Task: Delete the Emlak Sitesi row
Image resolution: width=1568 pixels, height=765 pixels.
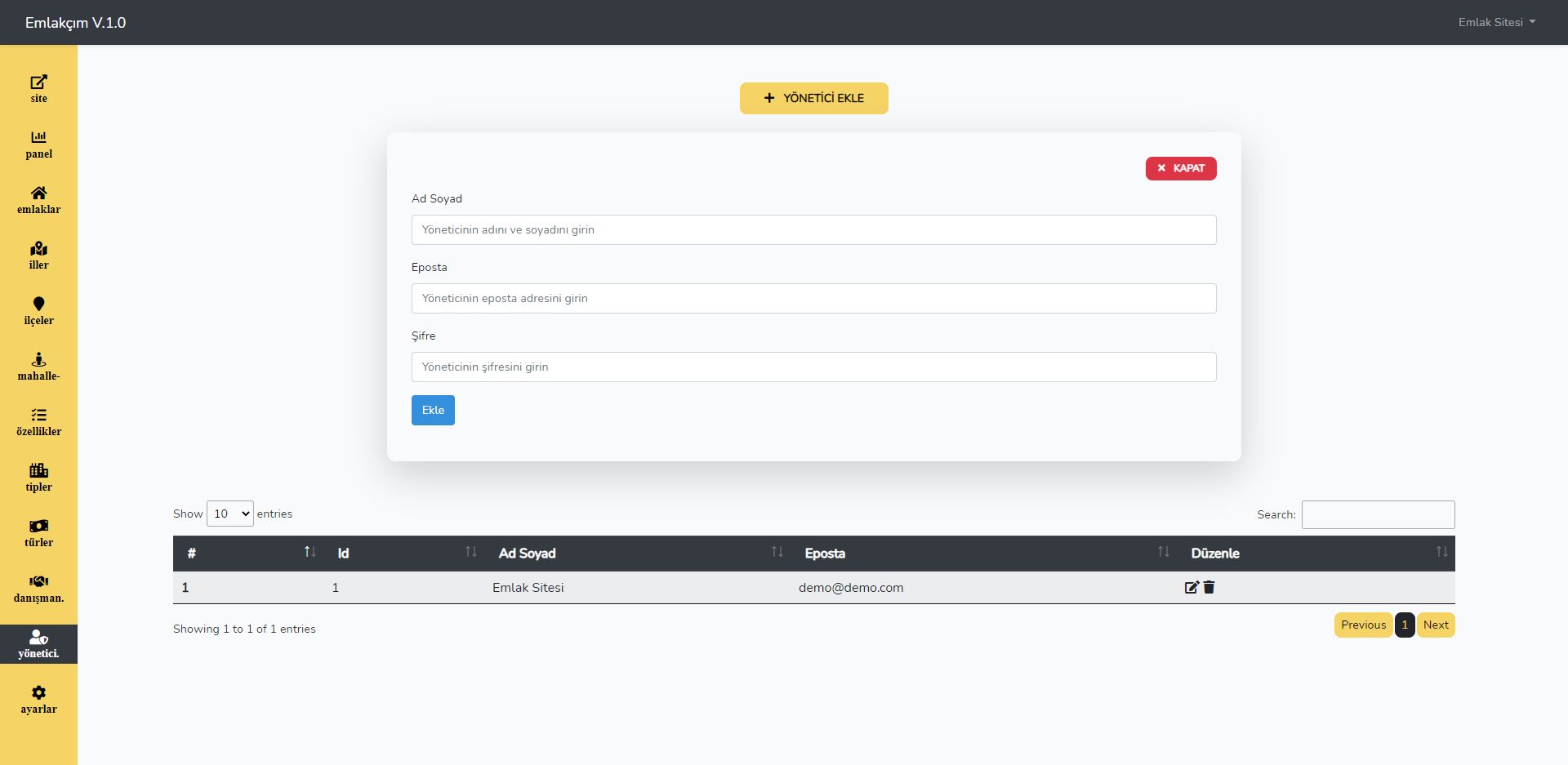Action: (1209, 587)
